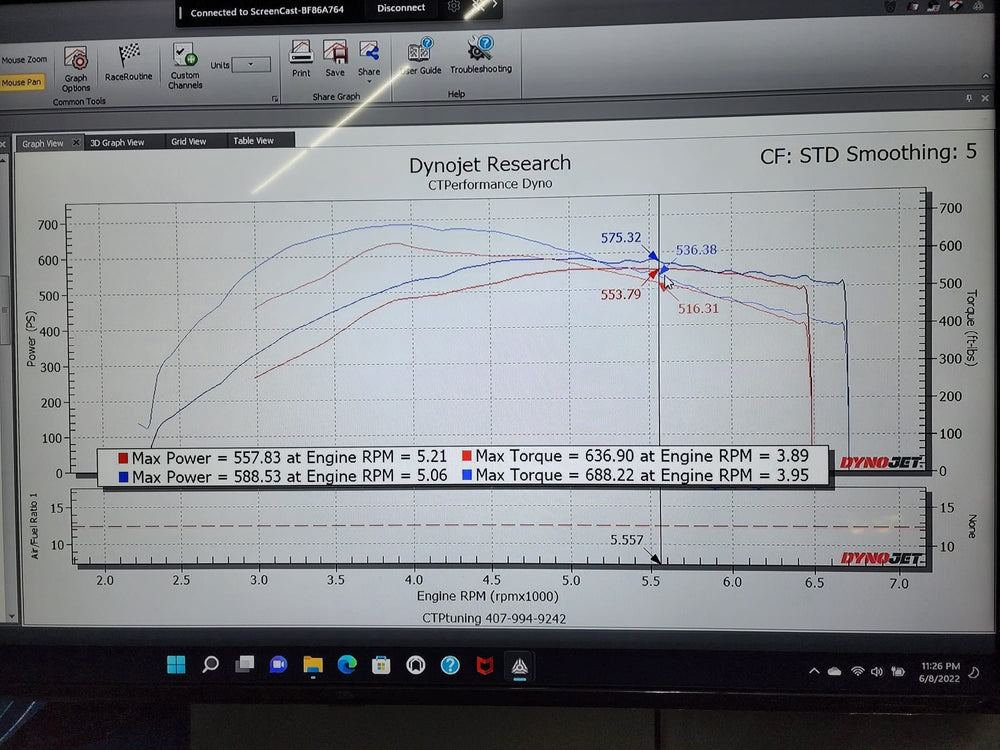Screen dimensions: 1000x750
Task: Enable Mouse Zoom mode
Action: pyautogui.click(x=24, y=58)
